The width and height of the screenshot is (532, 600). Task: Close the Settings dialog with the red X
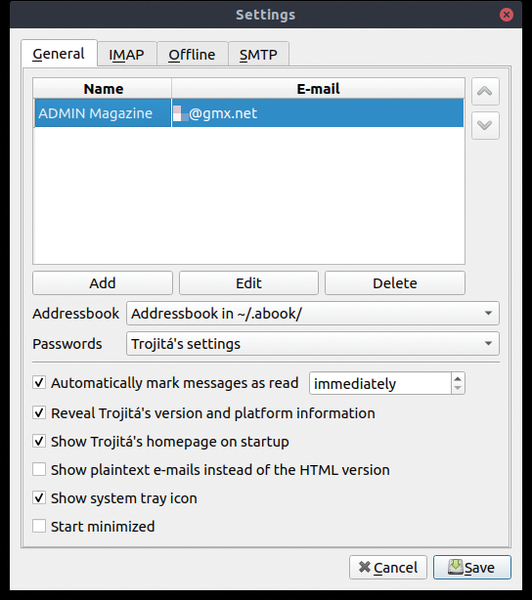[506, 15]
